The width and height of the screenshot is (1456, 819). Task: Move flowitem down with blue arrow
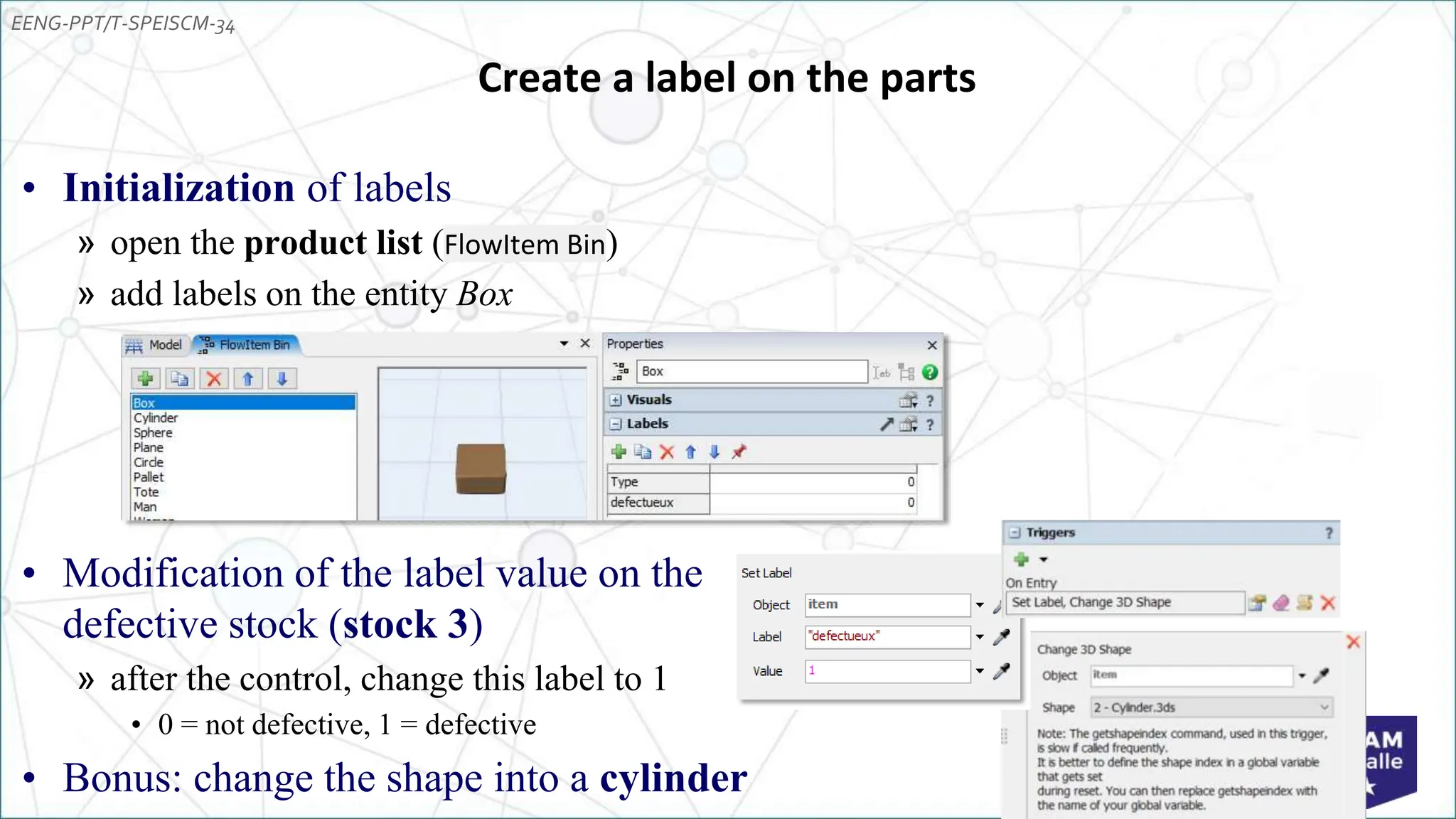point(282,379)
